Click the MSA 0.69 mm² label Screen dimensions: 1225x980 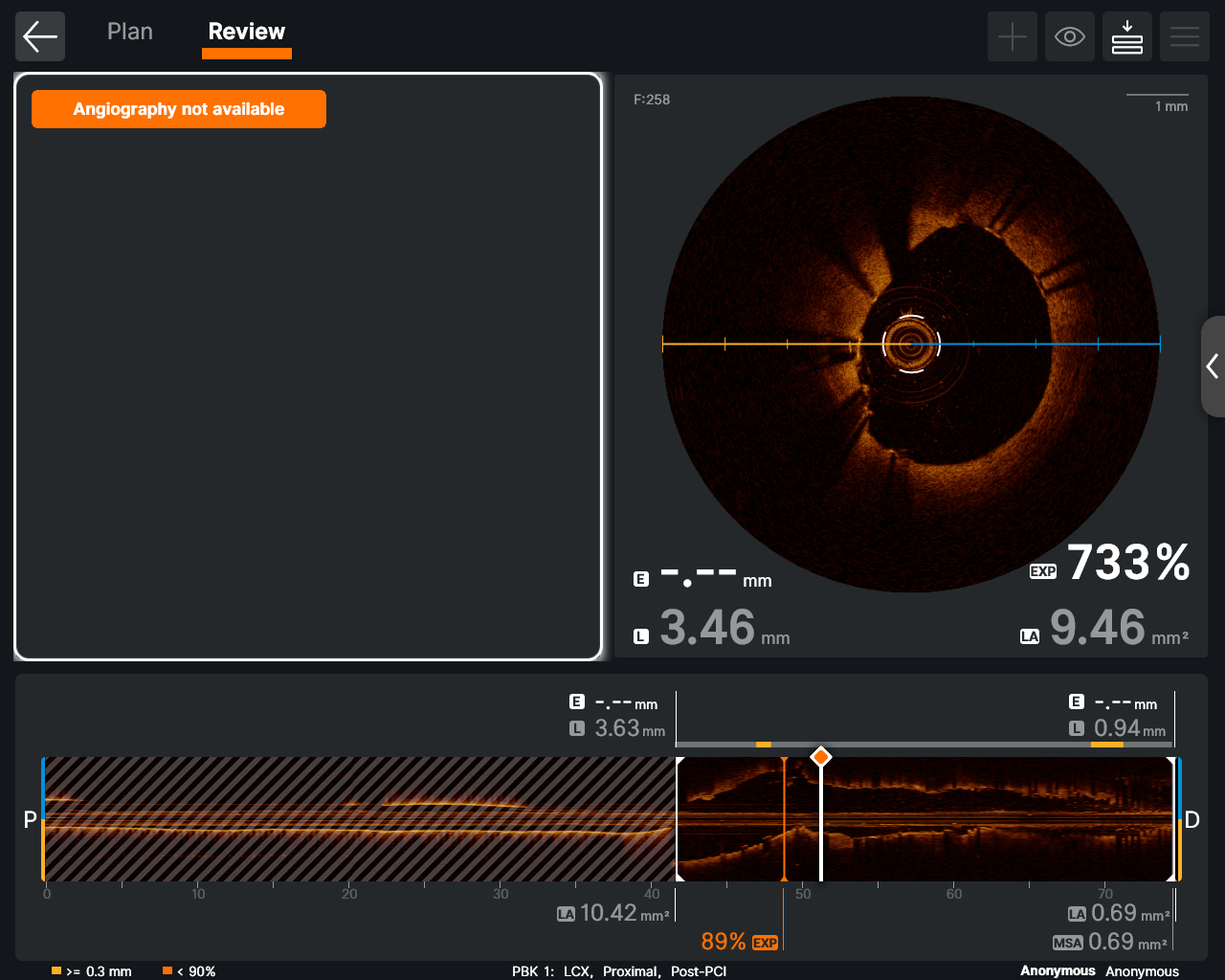click(x=1068, y=943)
